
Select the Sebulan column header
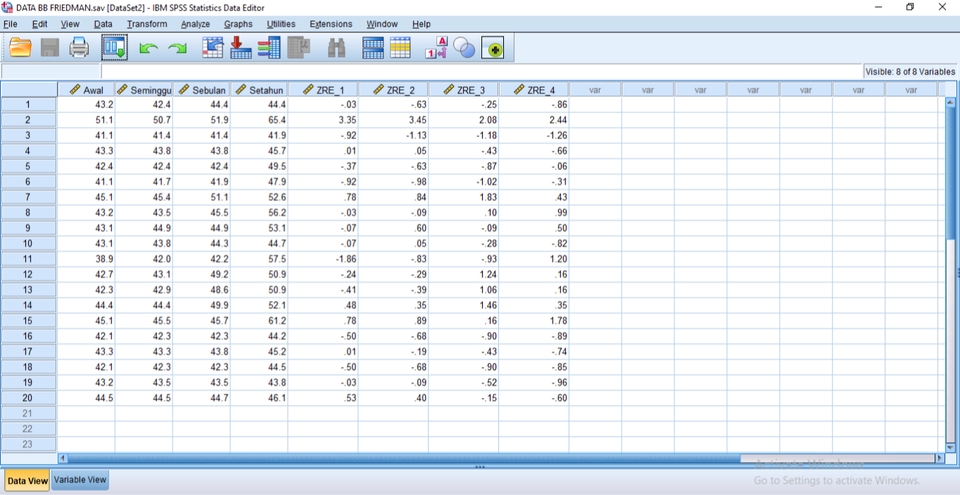(201, 90)
